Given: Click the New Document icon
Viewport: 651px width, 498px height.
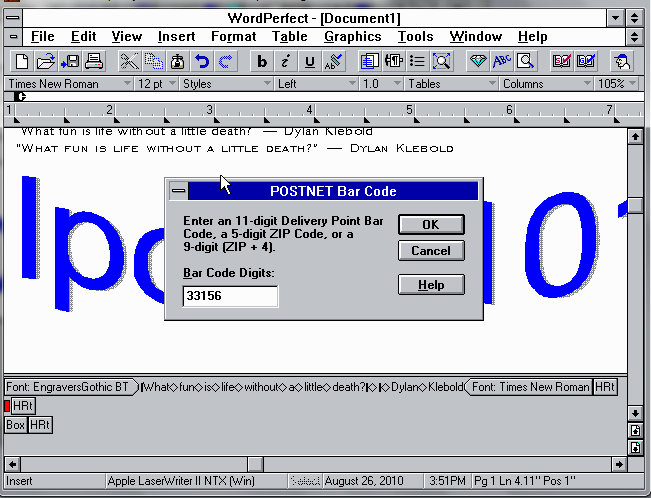Looking at the screenshot, I should tap(21, 62).
